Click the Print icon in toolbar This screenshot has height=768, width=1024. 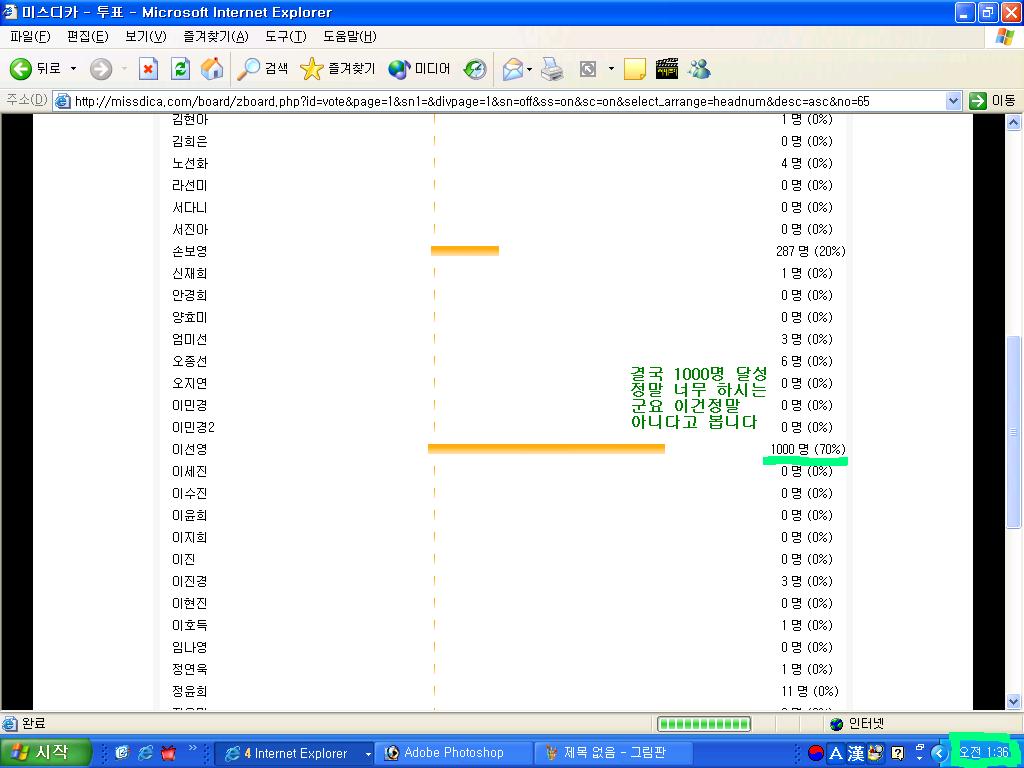click(552, 69)
